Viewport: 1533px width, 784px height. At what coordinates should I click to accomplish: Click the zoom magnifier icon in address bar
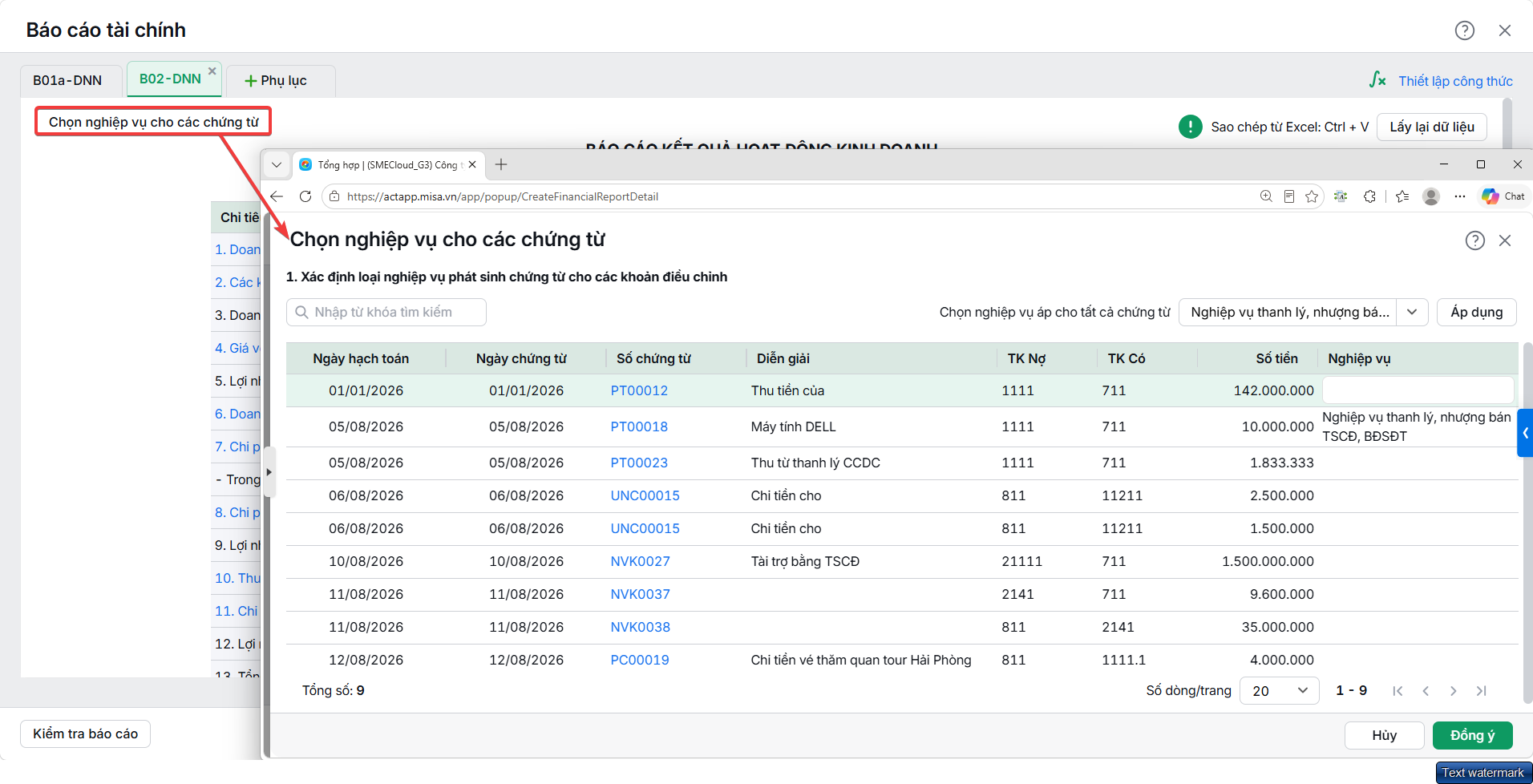(x=1266, y=196)
